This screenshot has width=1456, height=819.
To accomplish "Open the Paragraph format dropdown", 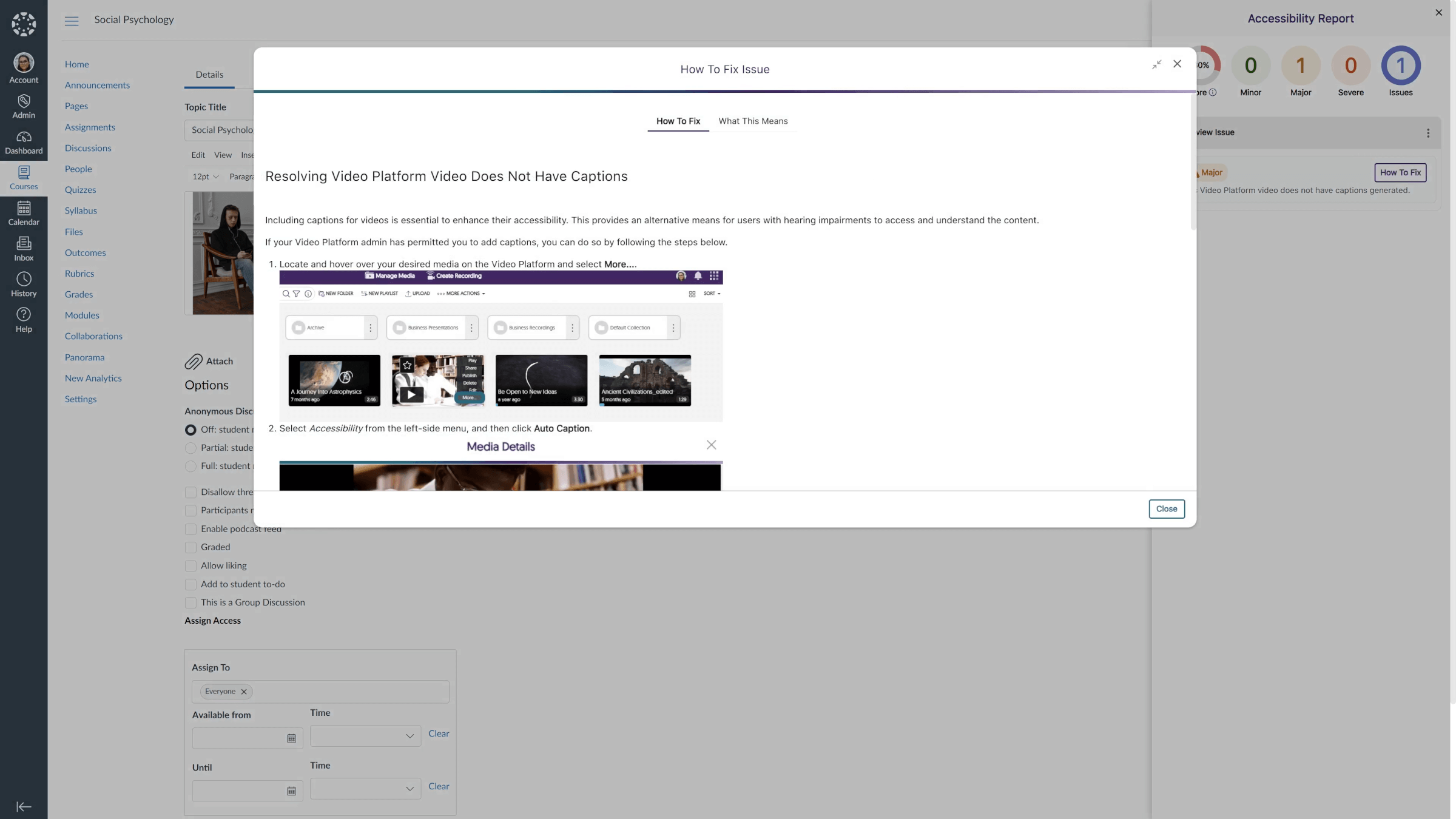I will point(241,177).
